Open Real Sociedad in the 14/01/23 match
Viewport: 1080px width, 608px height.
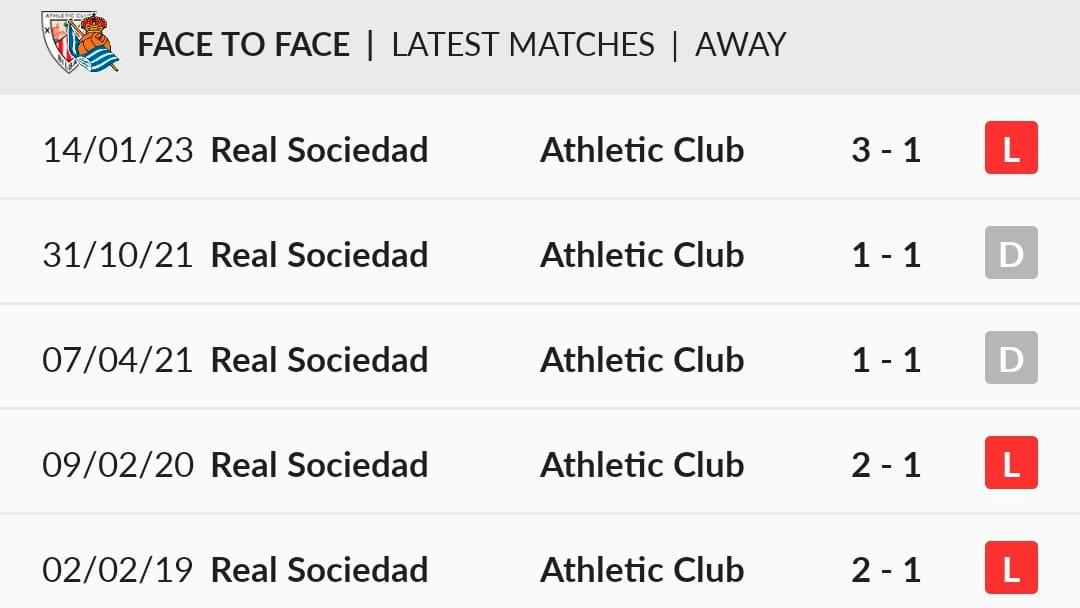point(320,150)
